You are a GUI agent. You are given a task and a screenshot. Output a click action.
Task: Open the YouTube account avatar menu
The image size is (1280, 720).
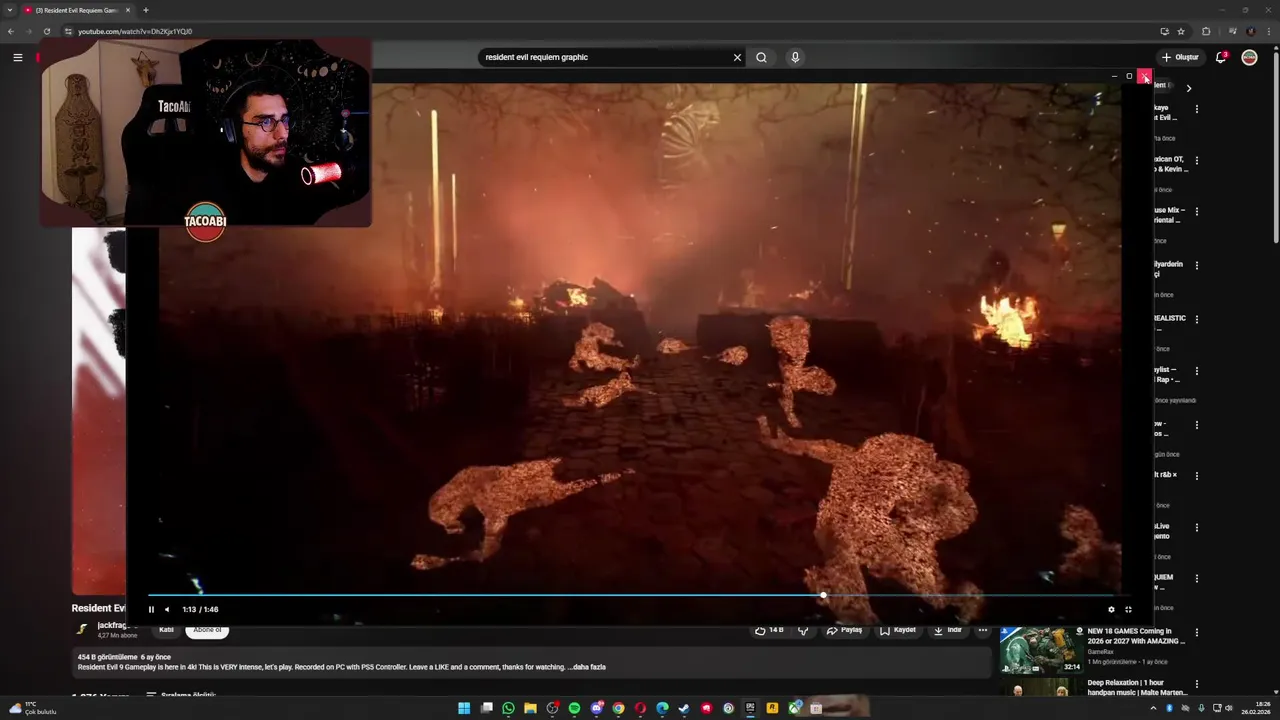[1249, 57]
